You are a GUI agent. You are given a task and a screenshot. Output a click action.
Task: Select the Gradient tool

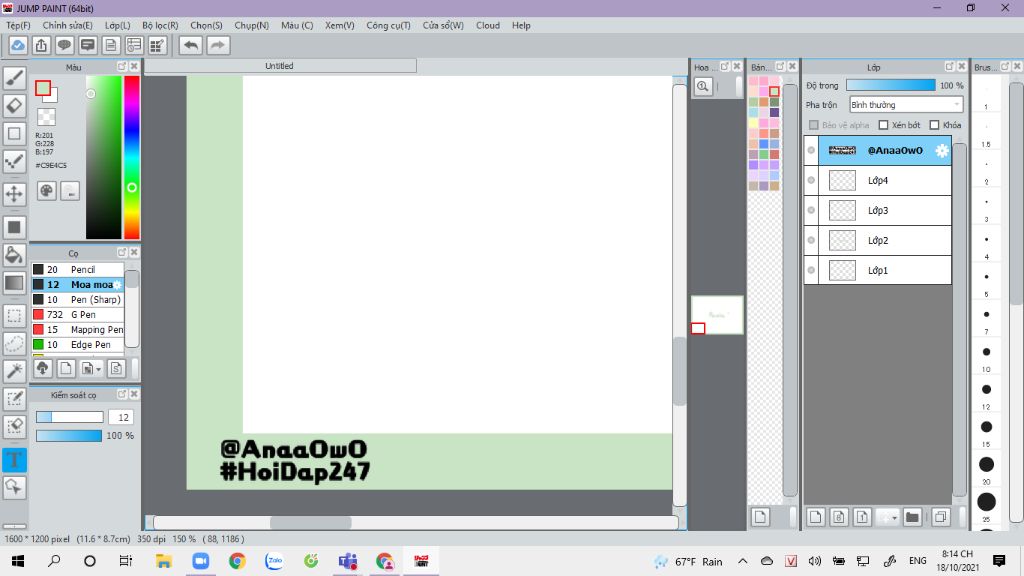(x=14, y=283)
